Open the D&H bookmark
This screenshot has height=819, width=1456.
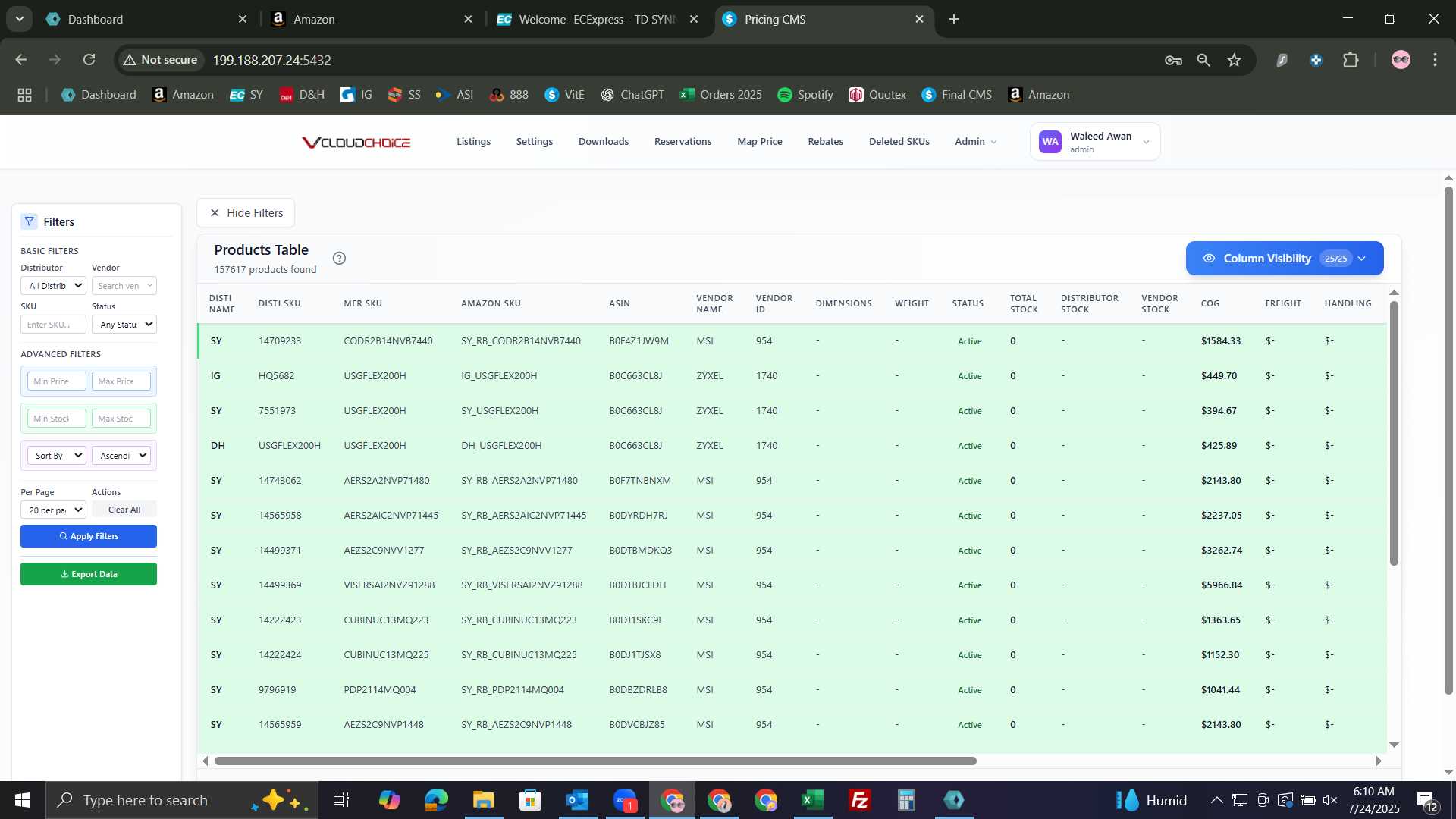tap(301, 95)
